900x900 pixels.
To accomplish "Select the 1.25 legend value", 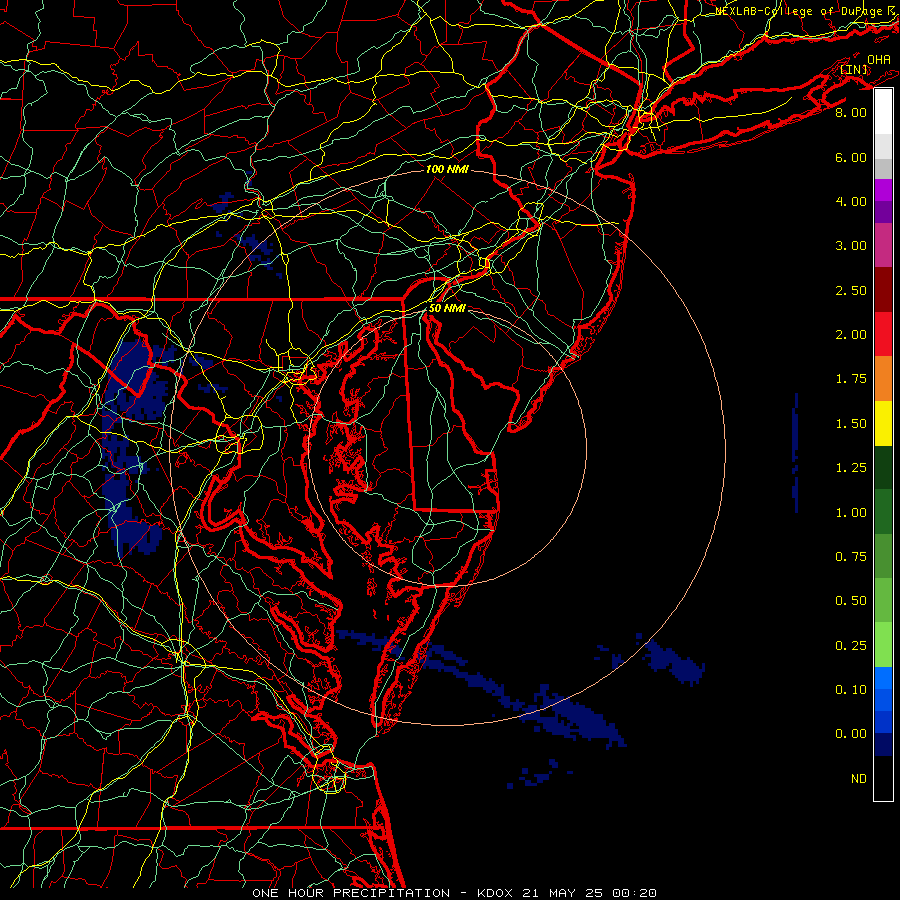I will [851, 468].
